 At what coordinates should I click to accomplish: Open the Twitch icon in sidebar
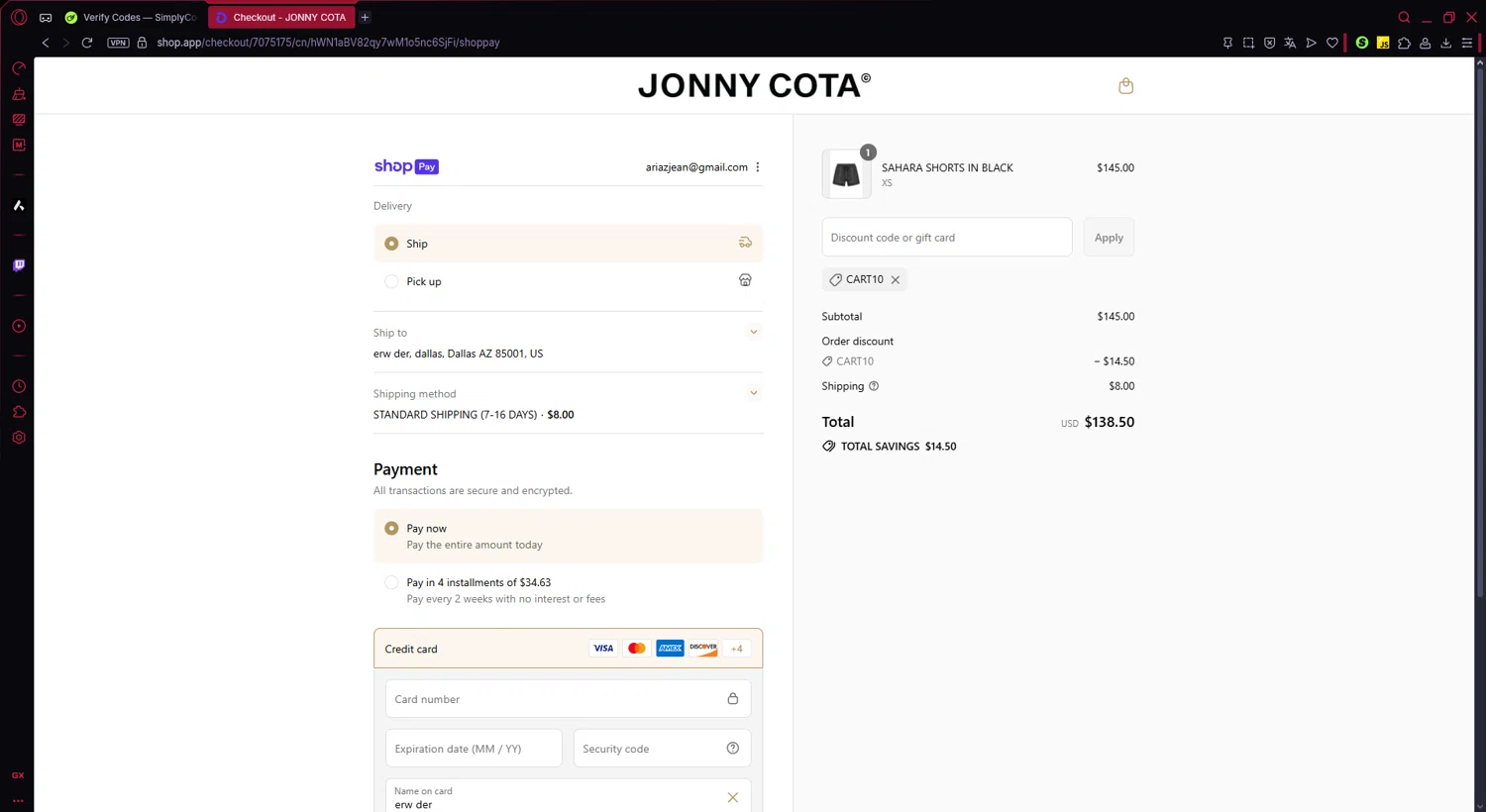point(18,265)
